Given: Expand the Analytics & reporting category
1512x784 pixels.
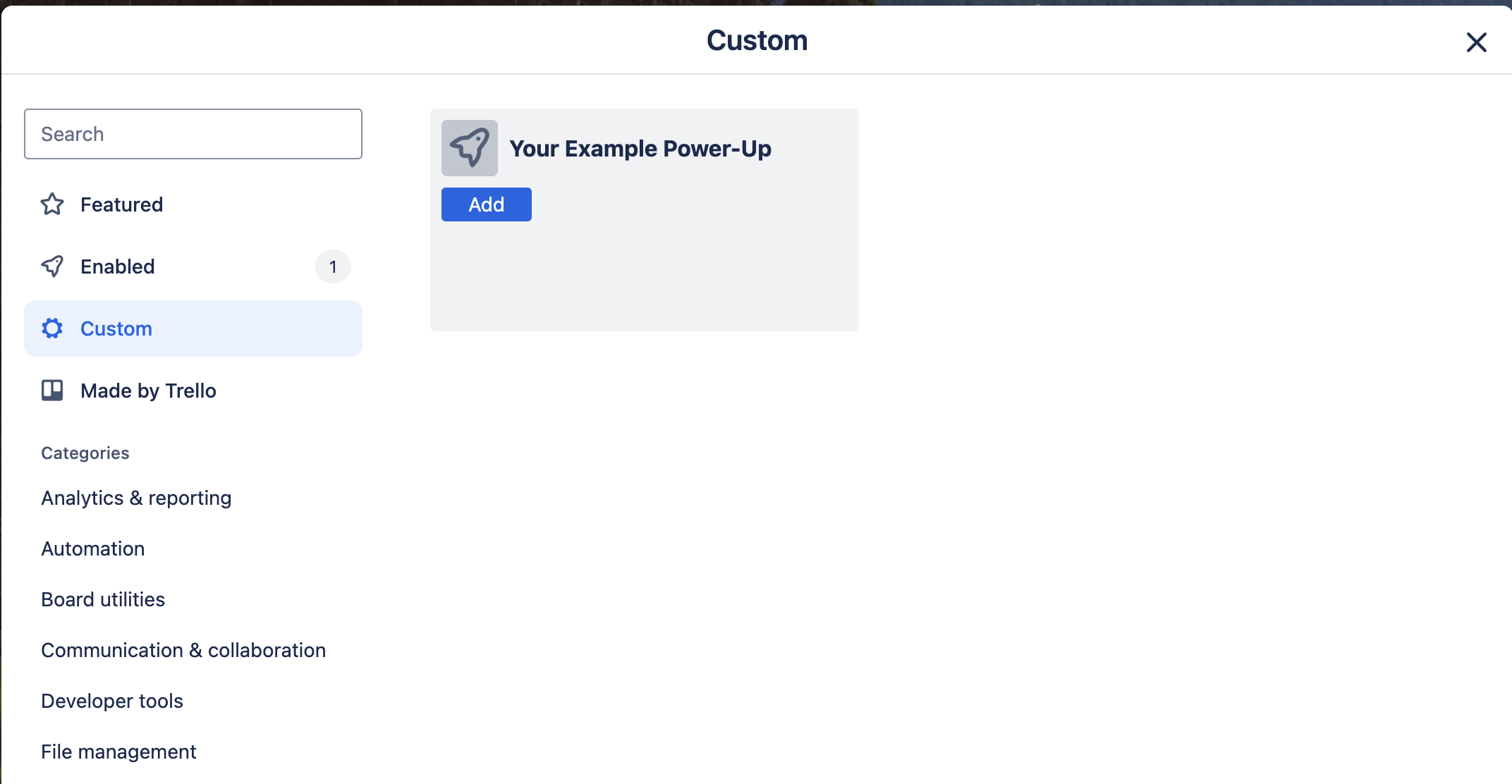Looking at the screenshot, I should [135, 497].
